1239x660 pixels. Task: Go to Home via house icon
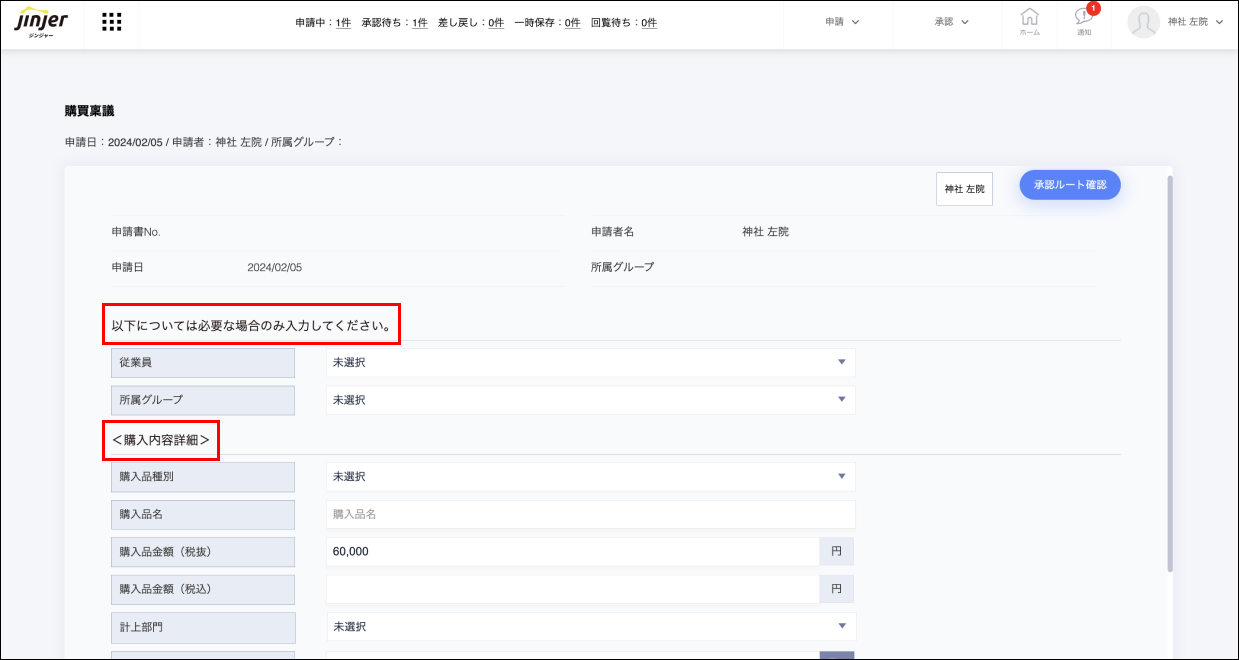point(1029,22)
